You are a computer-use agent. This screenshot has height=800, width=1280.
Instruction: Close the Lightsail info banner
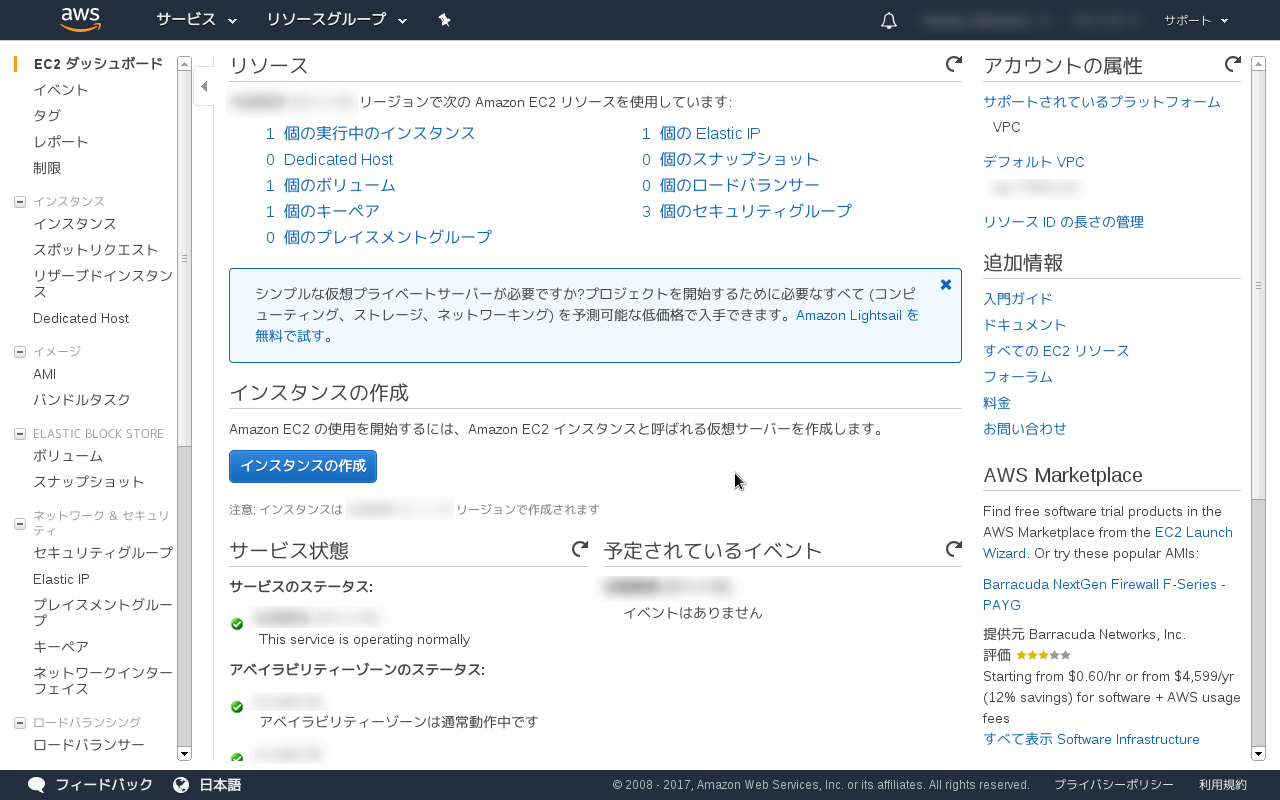pos(946,285)
